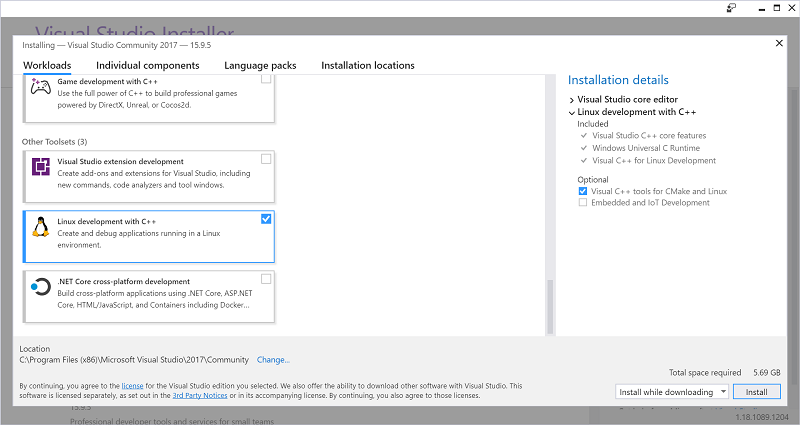Image resolution: width=800 pixels, height=425 pixels.
Task: Click Windows Universal C Runtime item
Action: pos(646,148)
